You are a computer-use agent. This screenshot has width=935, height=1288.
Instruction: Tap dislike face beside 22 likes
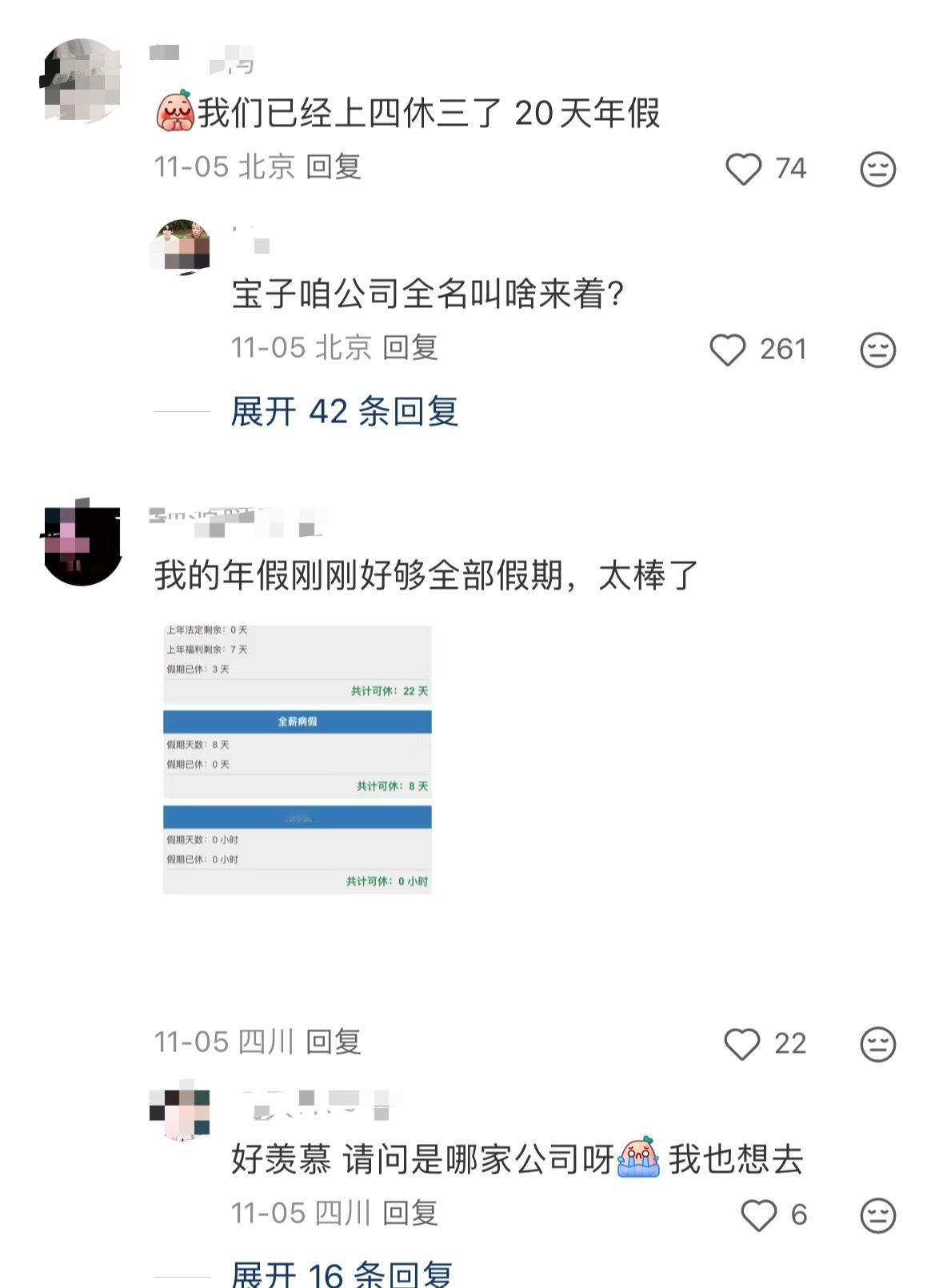click(877, 1044)
